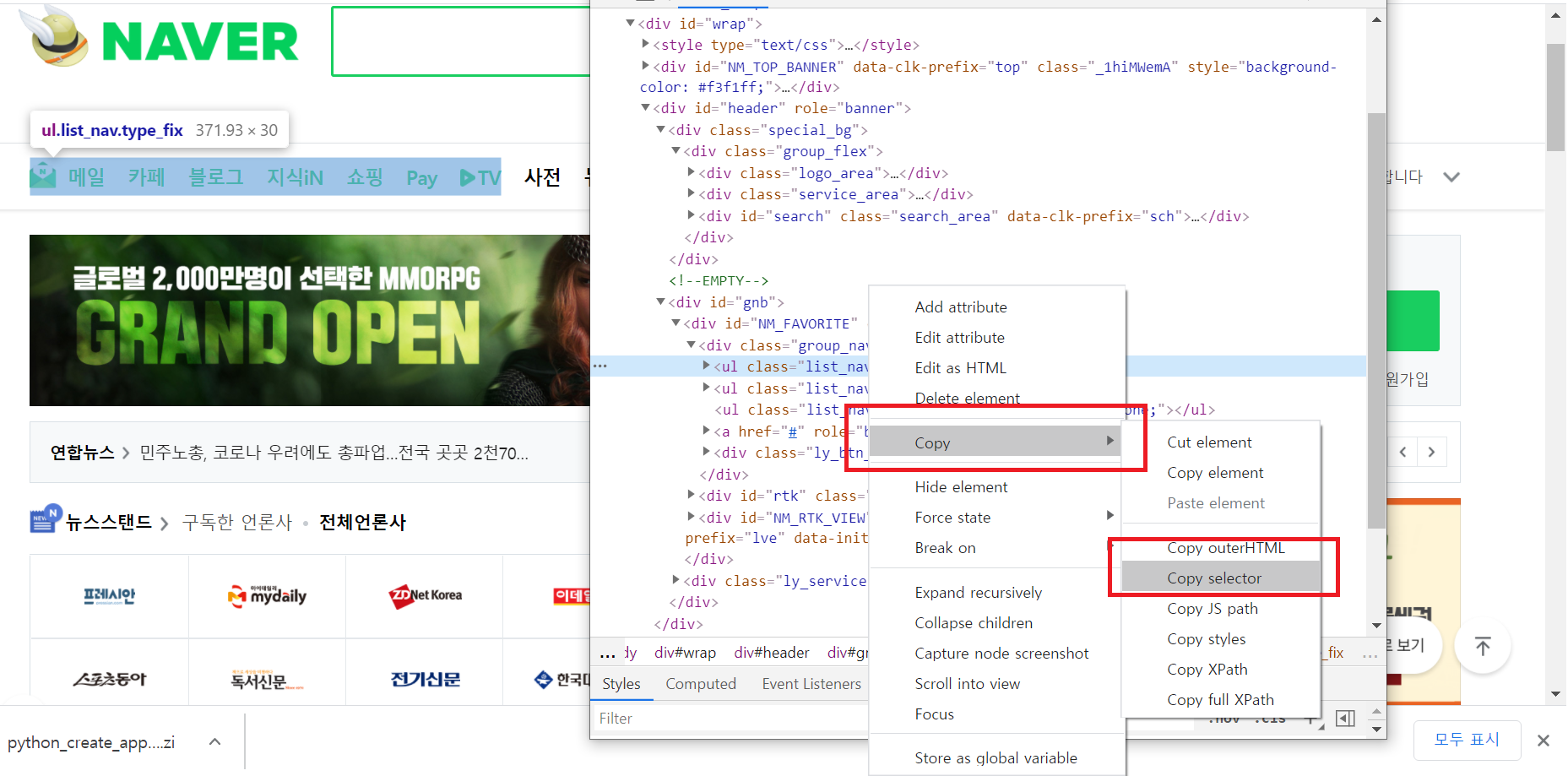This screenshot has height=776, width=1568.
Task: Click the NAVER hat mascot icon
Action: click(x=54, y=36)
